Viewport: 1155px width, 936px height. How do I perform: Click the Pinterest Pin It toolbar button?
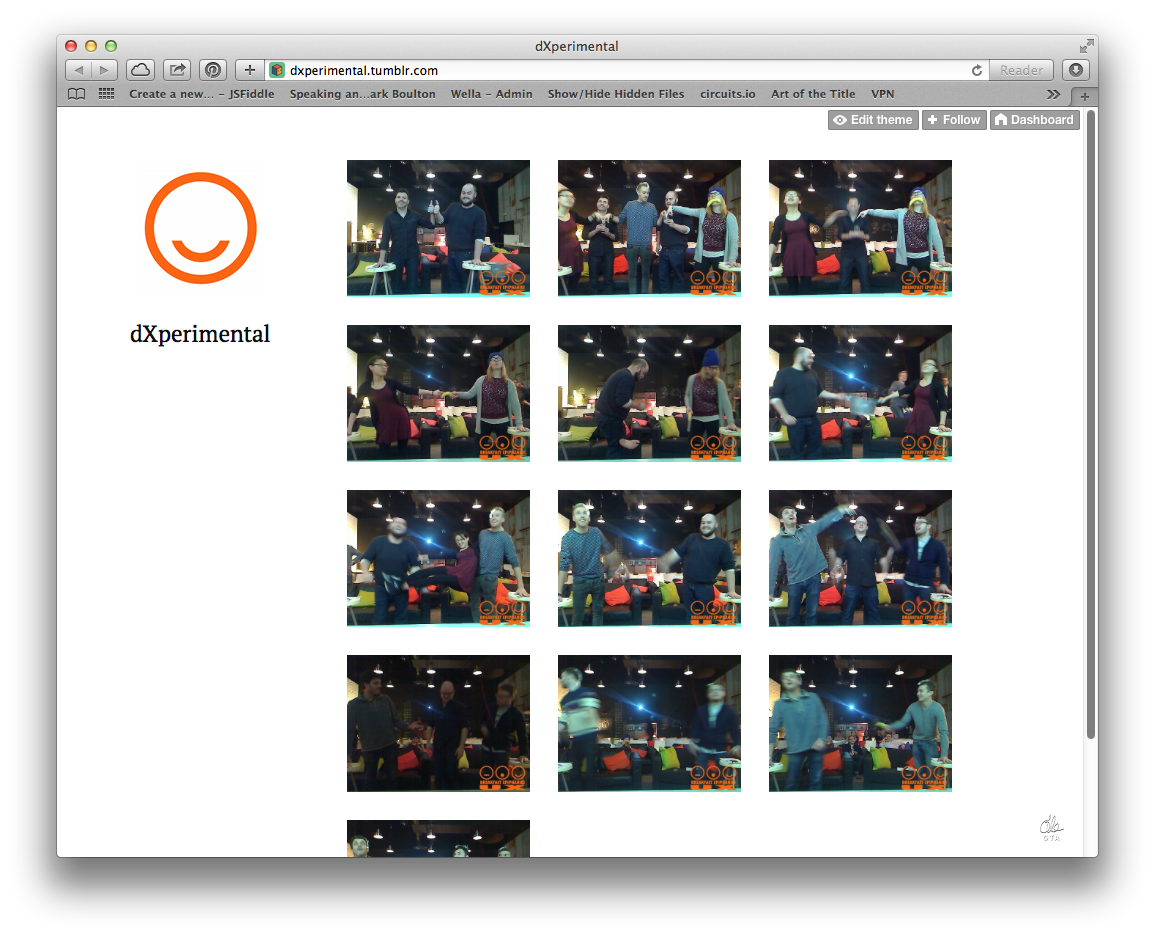pyautogui.click(x=213, y=70)
